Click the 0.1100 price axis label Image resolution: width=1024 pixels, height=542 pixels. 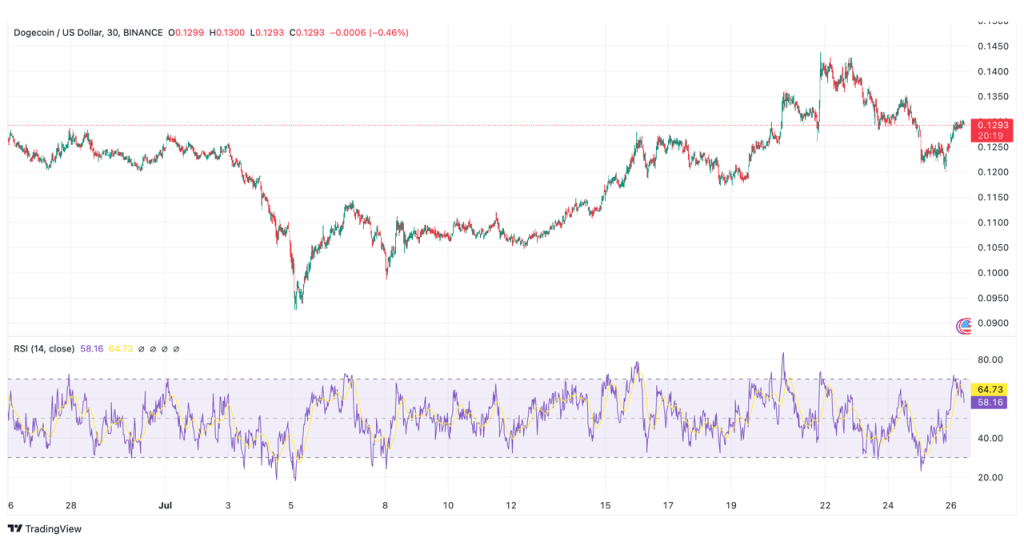(993, 223)
